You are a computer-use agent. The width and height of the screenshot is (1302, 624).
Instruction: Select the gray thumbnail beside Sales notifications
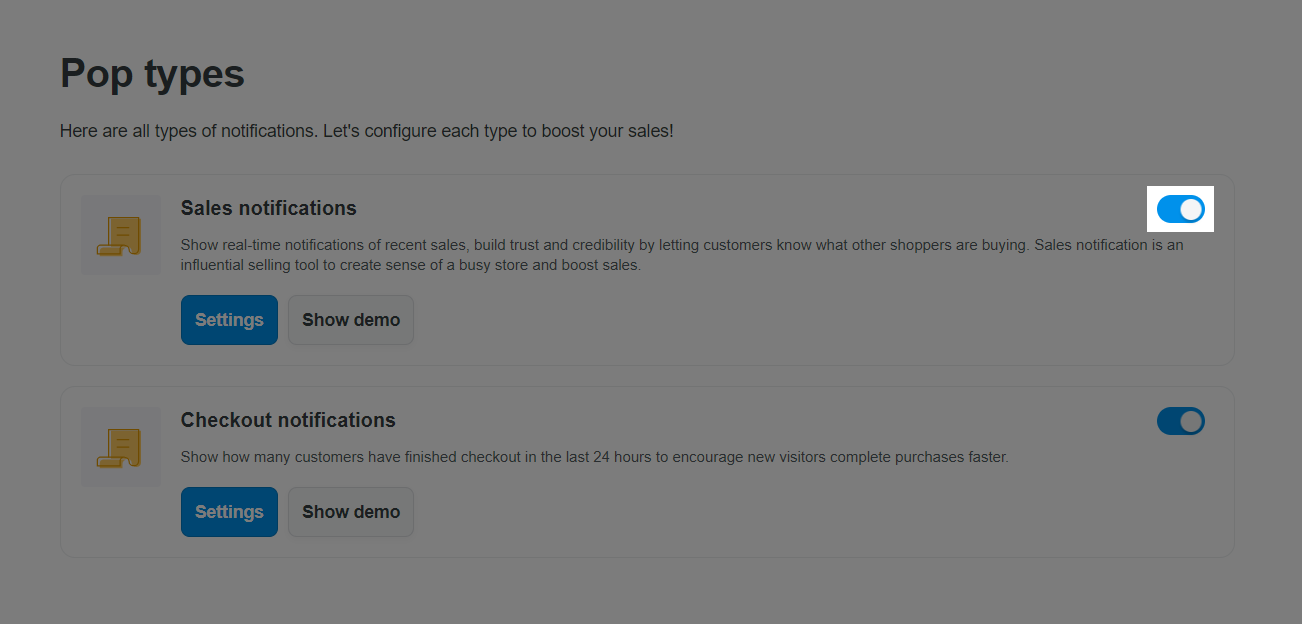(x=121, y=234)
